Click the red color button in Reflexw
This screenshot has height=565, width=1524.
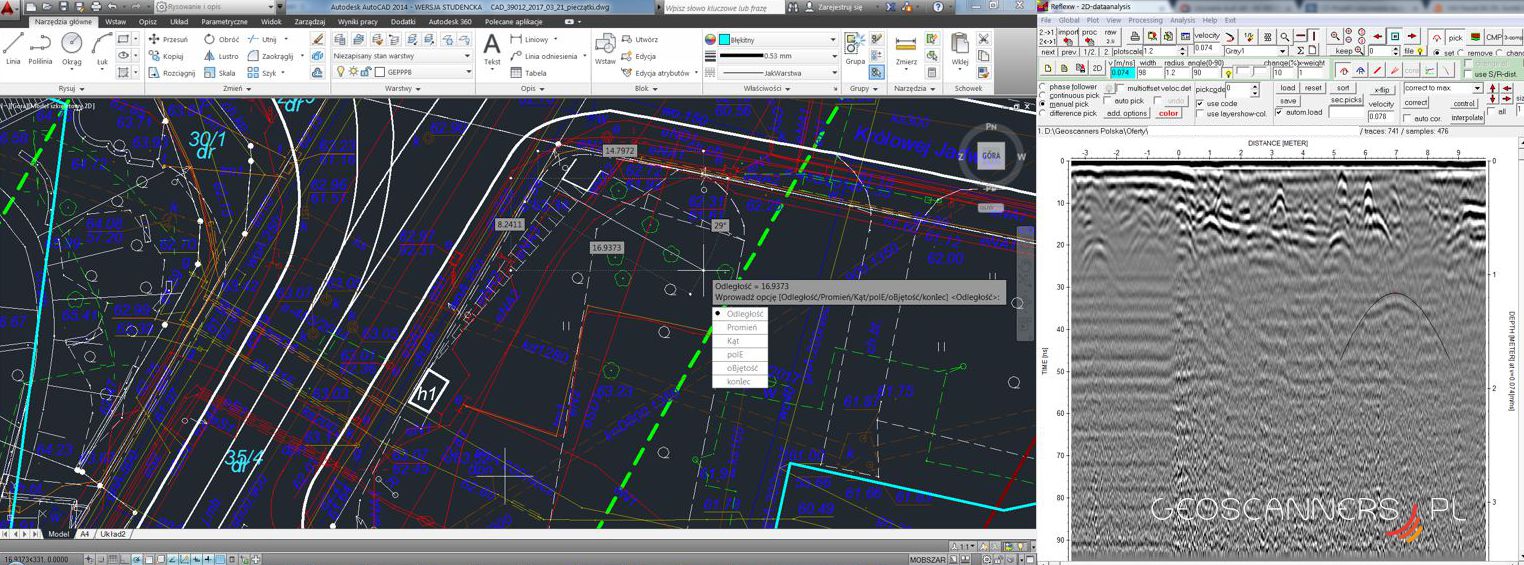click(x=1169, y=113)
